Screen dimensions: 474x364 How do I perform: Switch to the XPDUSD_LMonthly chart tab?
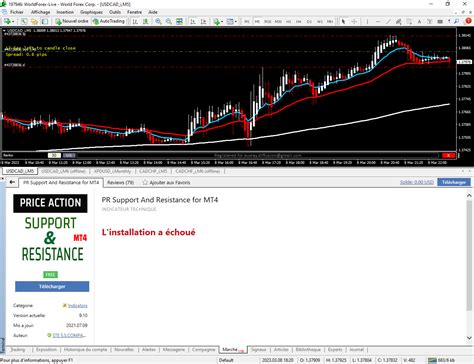pyautogui.click(x=112, y=171)
